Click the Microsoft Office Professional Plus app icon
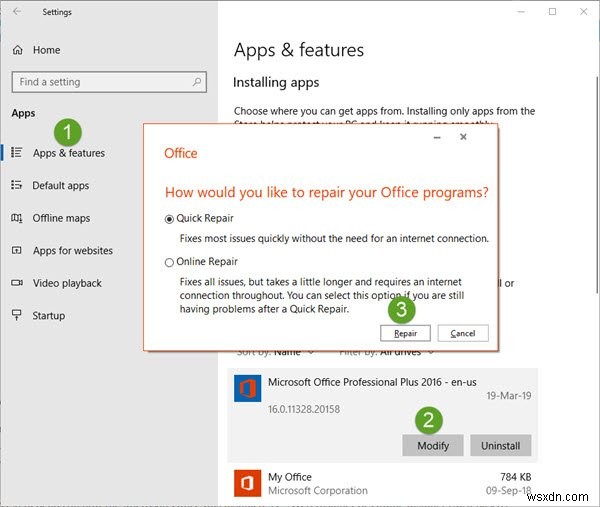The image size is (600, 507). tap(248, 388)
